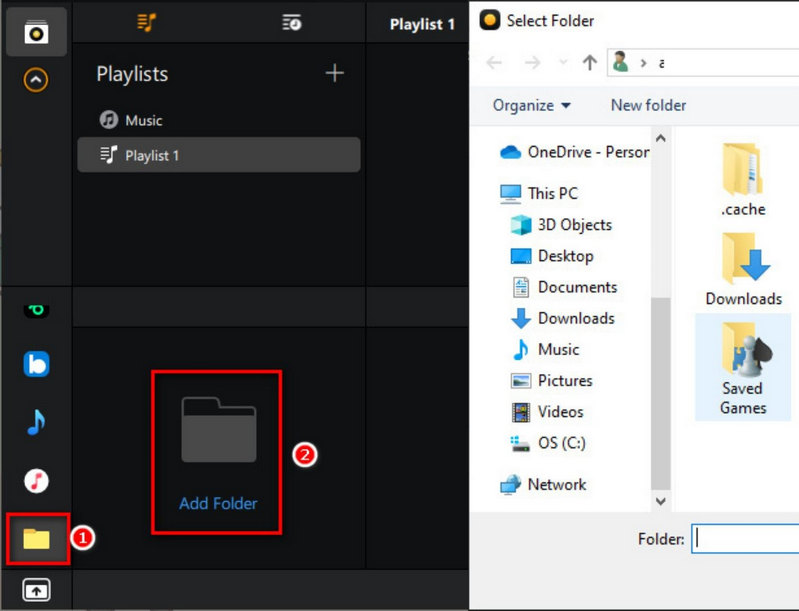Select the Music playlist
The width and height of the screenshot is (799, 611).
[131, 120]
